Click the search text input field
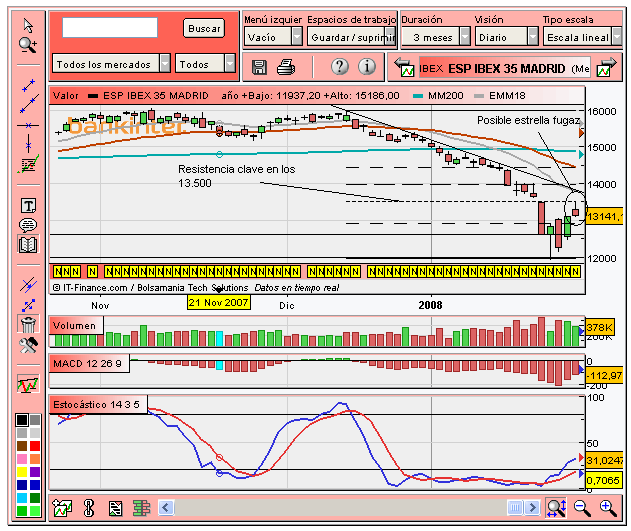This screenshot has height=531, width=631. (x=110, y=27)
